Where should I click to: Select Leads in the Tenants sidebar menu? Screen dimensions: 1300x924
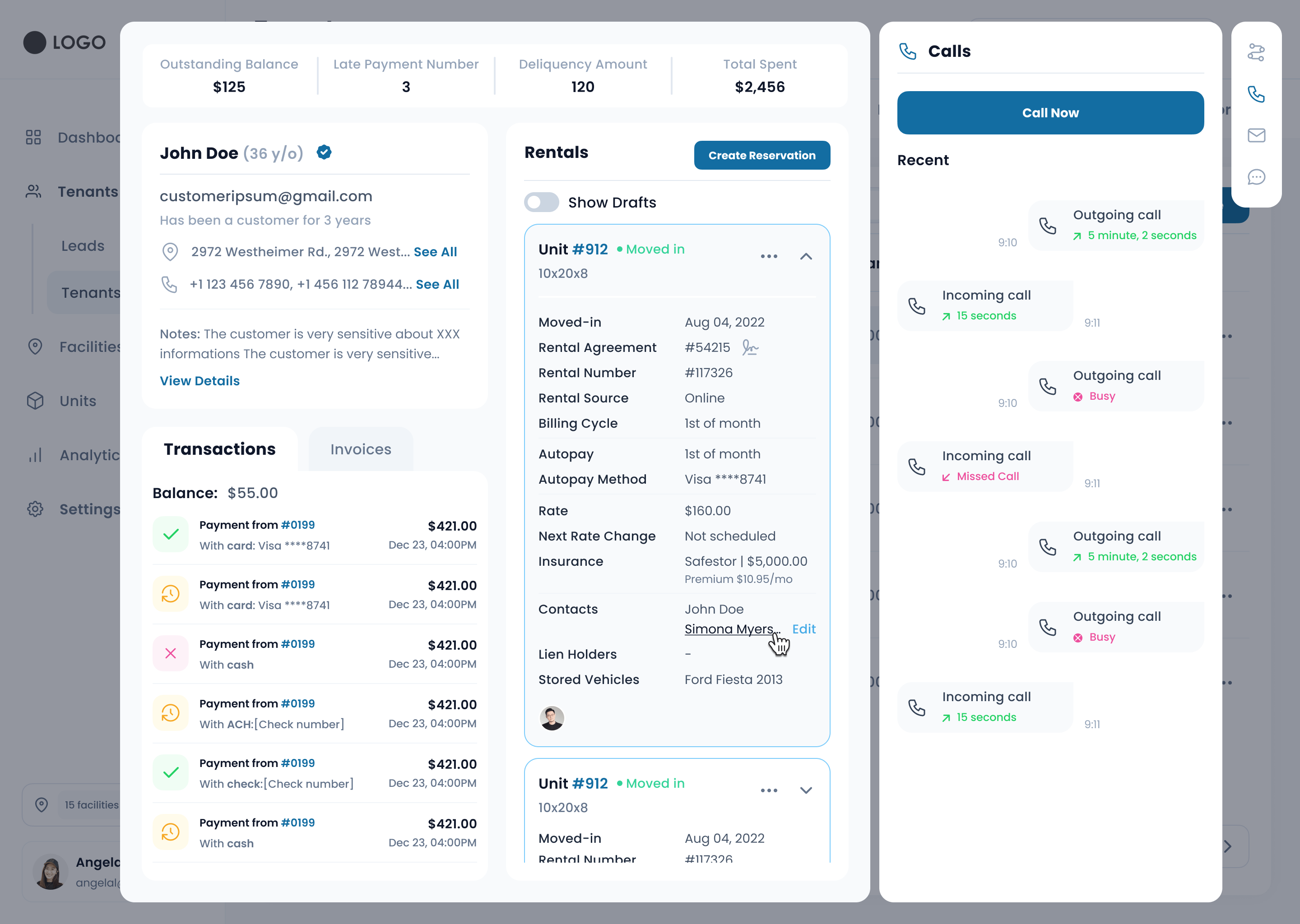tap(83, 245)
